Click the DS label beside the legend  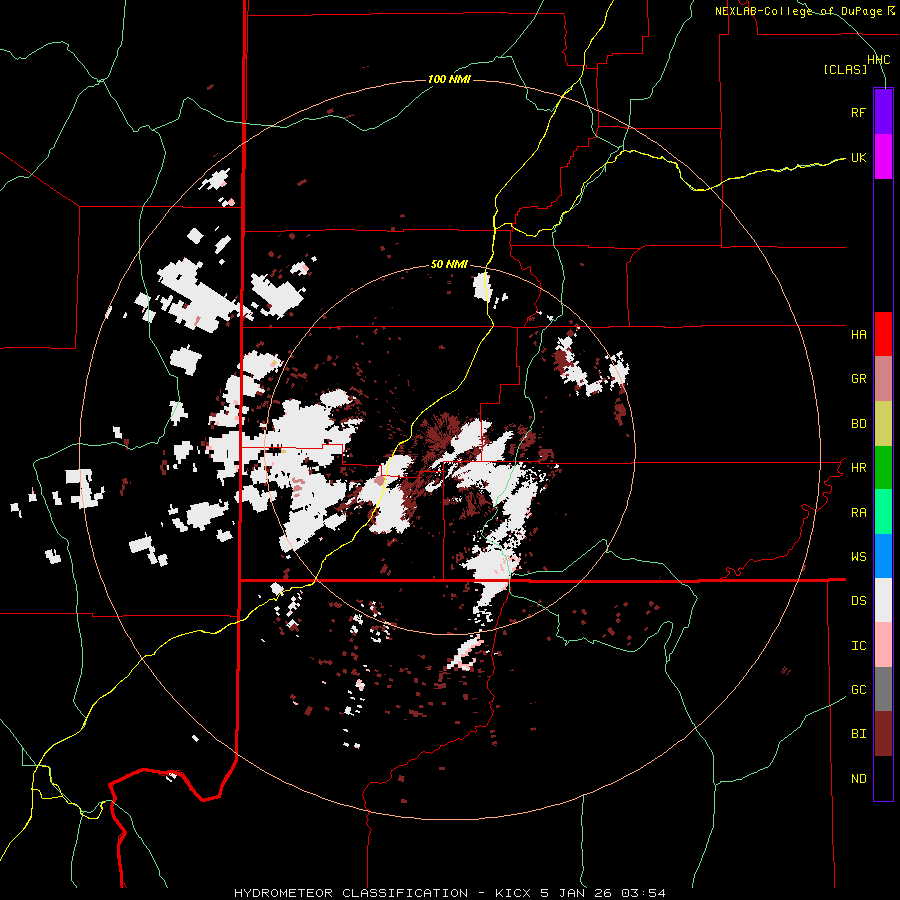pyautogui.click(x=858, y=601)
